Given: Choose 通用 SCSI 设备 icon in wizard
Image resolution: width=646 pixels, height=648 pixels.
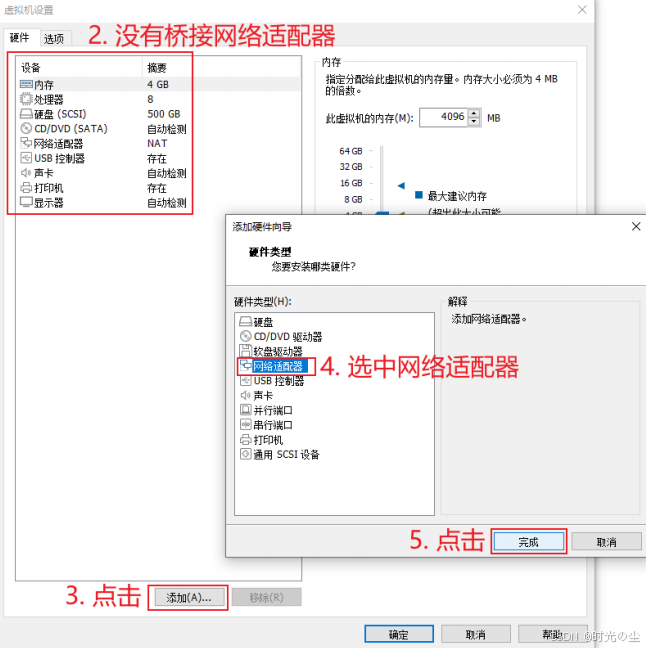Looking at the screenshot, I should tap(246, 454).
